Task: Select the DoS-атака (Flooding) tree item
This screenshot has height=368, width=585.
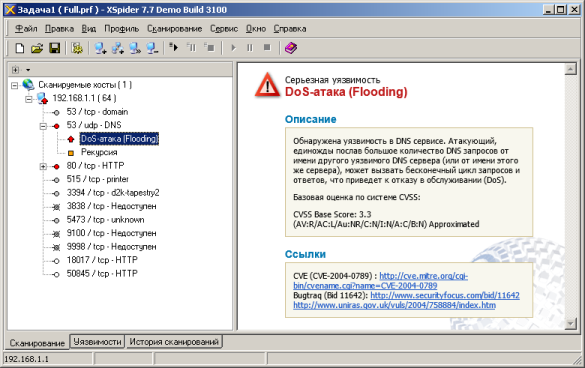Action: click(x=119, y=139)
